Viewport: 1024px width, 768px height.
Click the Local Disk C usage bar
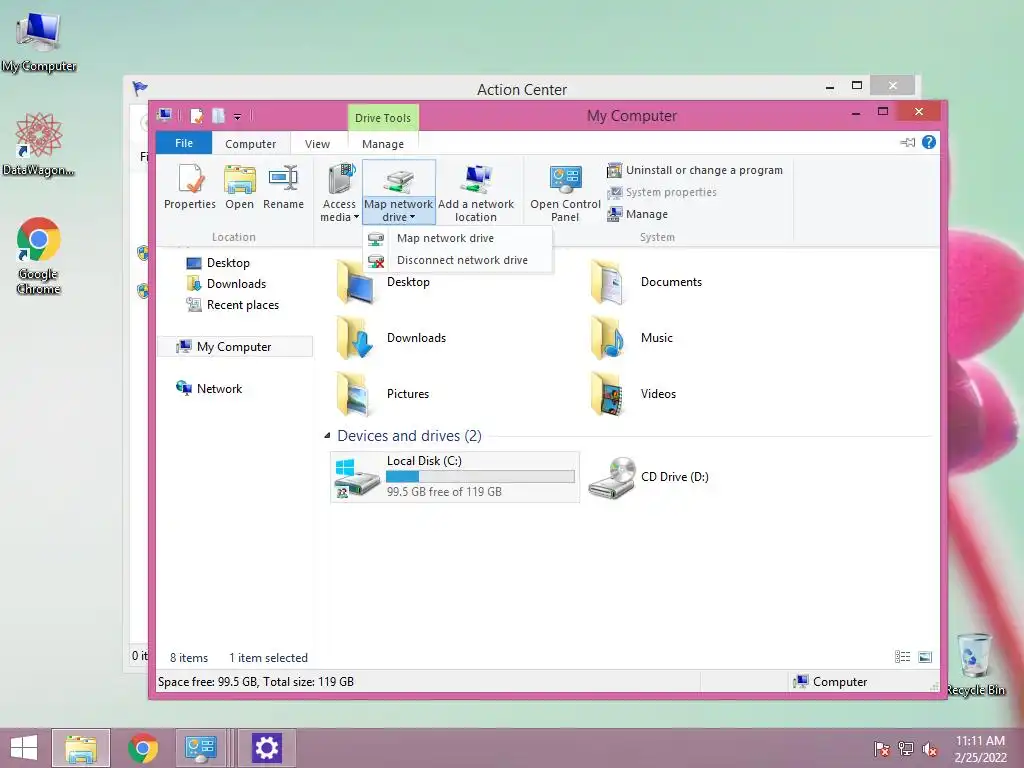(x=481, y=477)
